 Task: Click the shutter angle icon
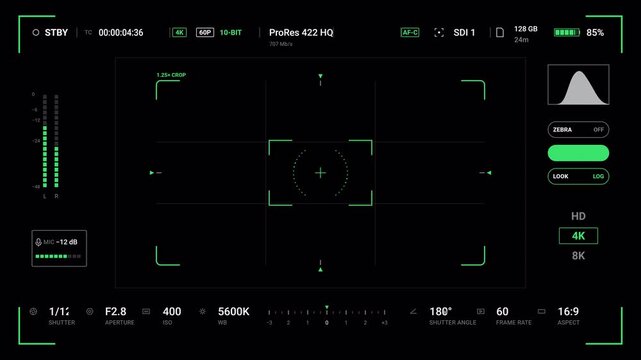pyautogui.click(x=413, y=311)
